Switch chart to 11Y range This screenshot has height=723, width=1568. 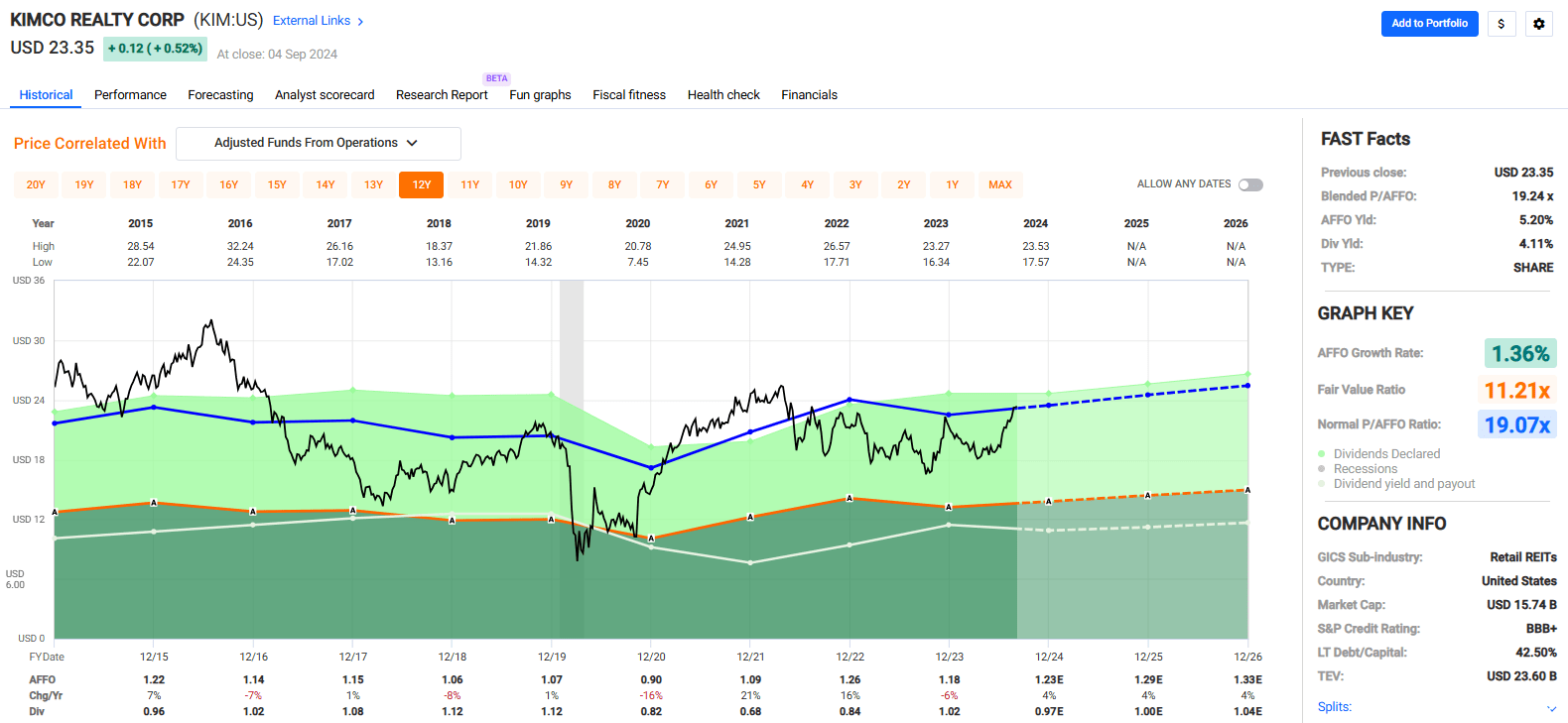470,184
